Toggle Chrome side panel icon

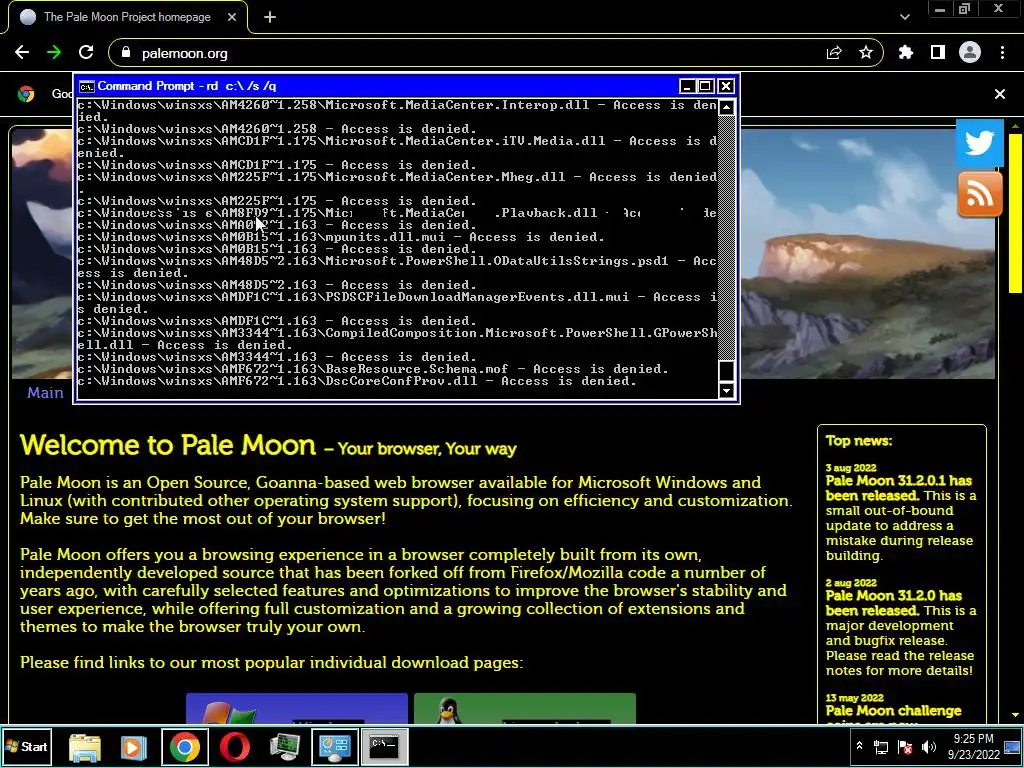(x=938, y=53)
